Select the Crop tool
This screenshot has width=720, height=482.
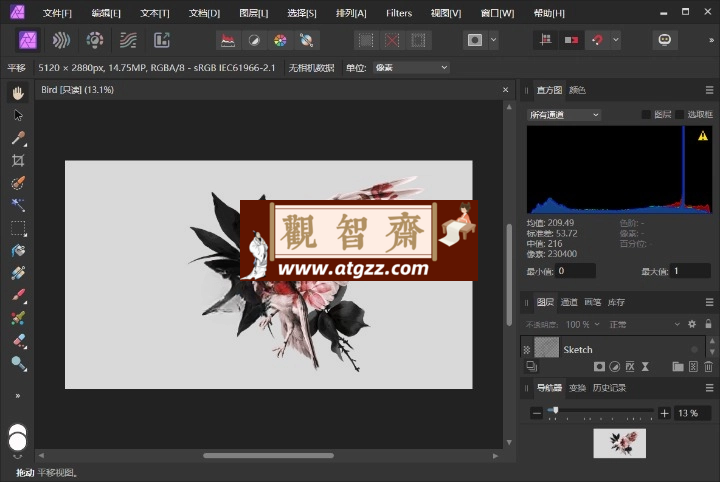click(x=18, y=160)
